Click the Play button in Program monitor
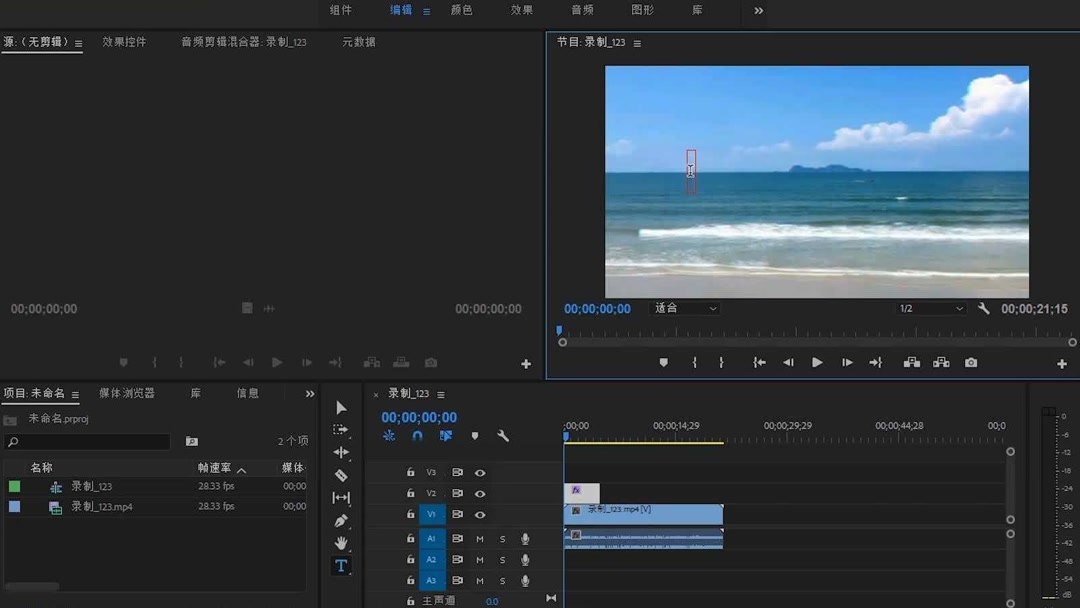The width and height of the screenshot is (1080, 608). 817,362
